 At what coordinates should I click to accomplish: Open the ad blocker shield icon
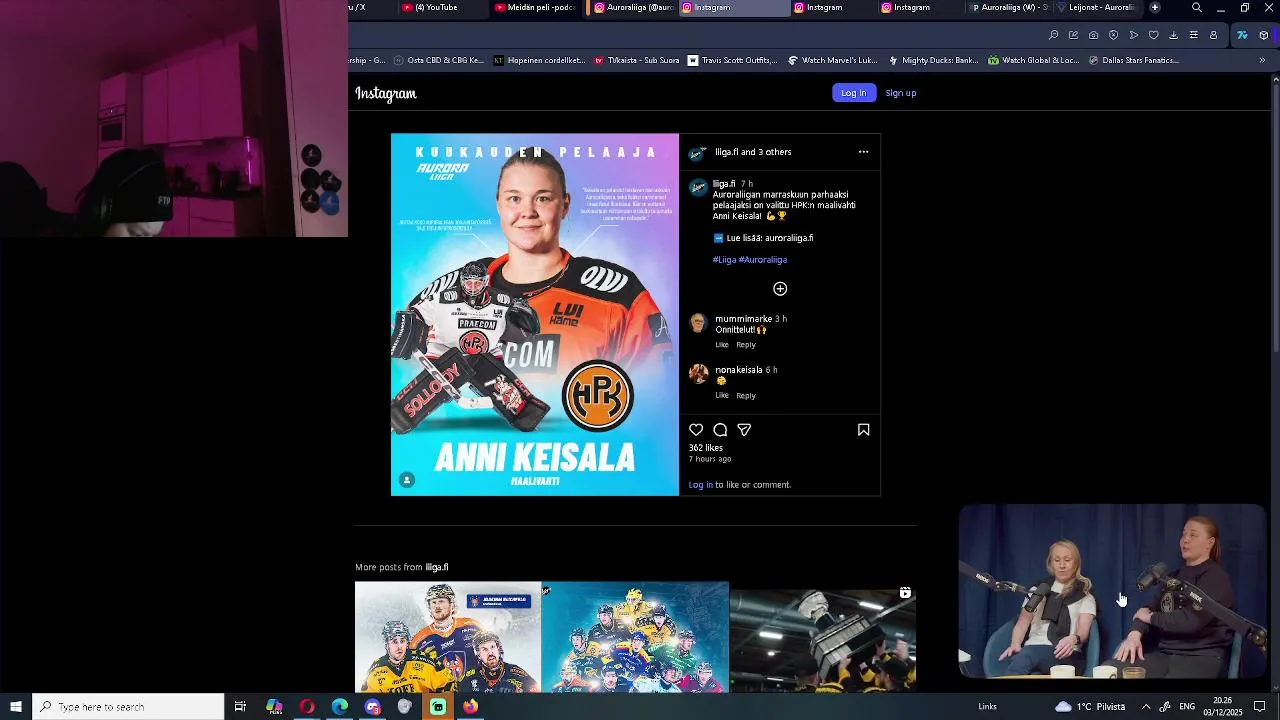pos(1113,35)
